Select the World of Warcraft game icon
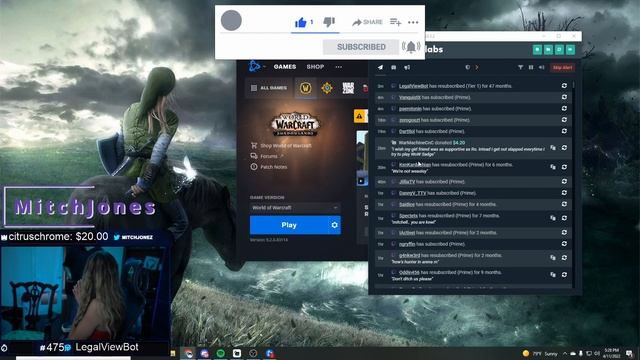640x360 pixels. coord(305,88)
